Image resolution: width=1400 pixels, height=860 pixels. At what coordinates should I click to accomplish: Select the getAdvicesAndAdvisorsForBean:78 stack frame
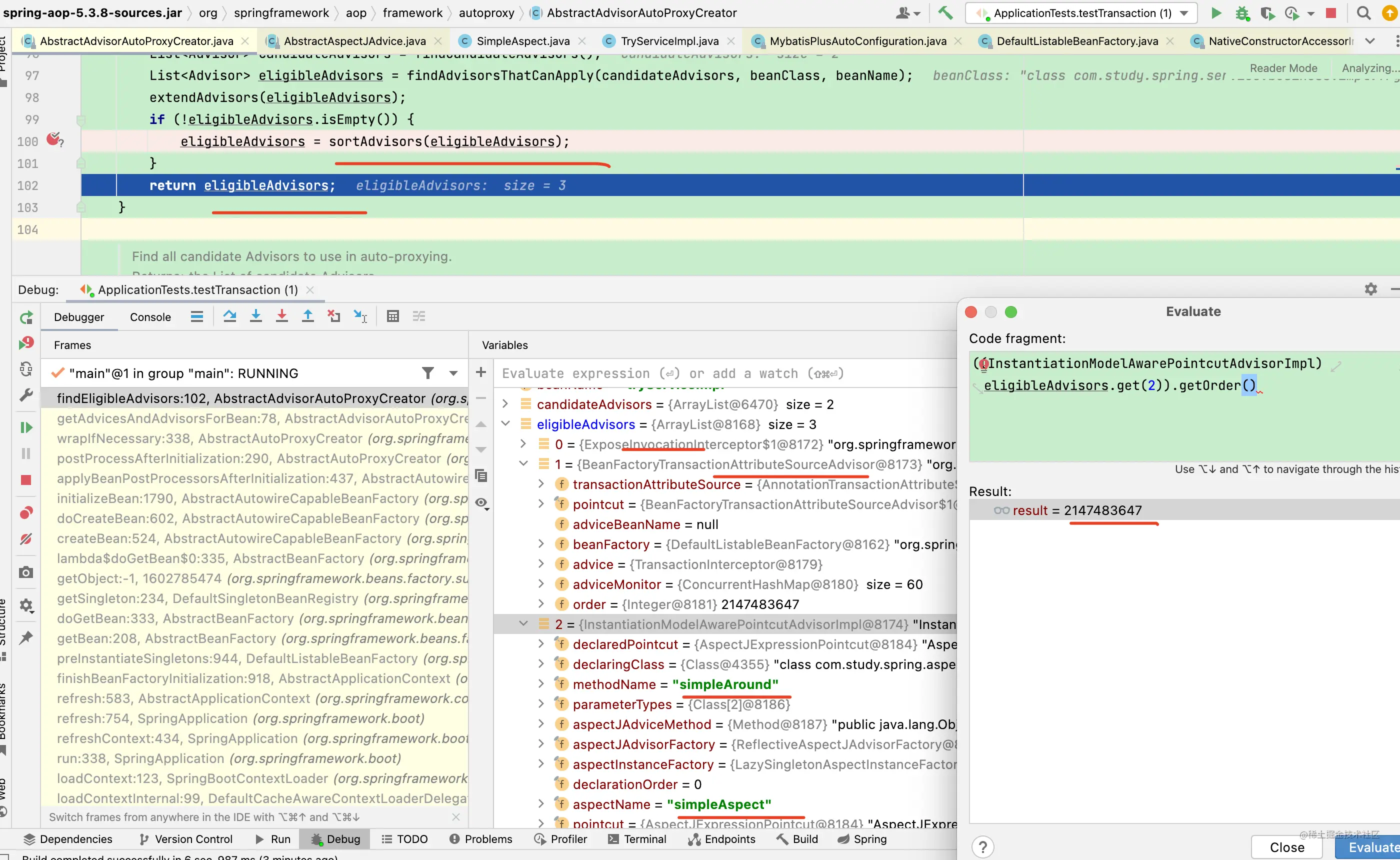[261, 418]
